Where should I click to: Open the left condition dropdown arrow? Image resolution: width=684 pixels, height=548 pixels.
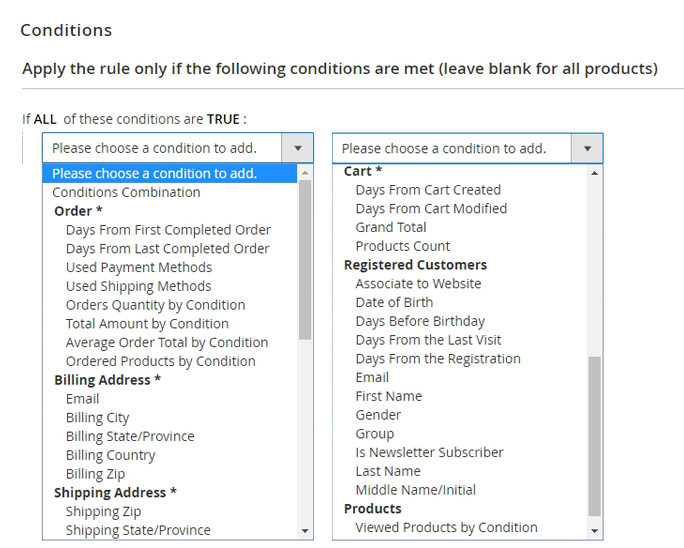297,148
